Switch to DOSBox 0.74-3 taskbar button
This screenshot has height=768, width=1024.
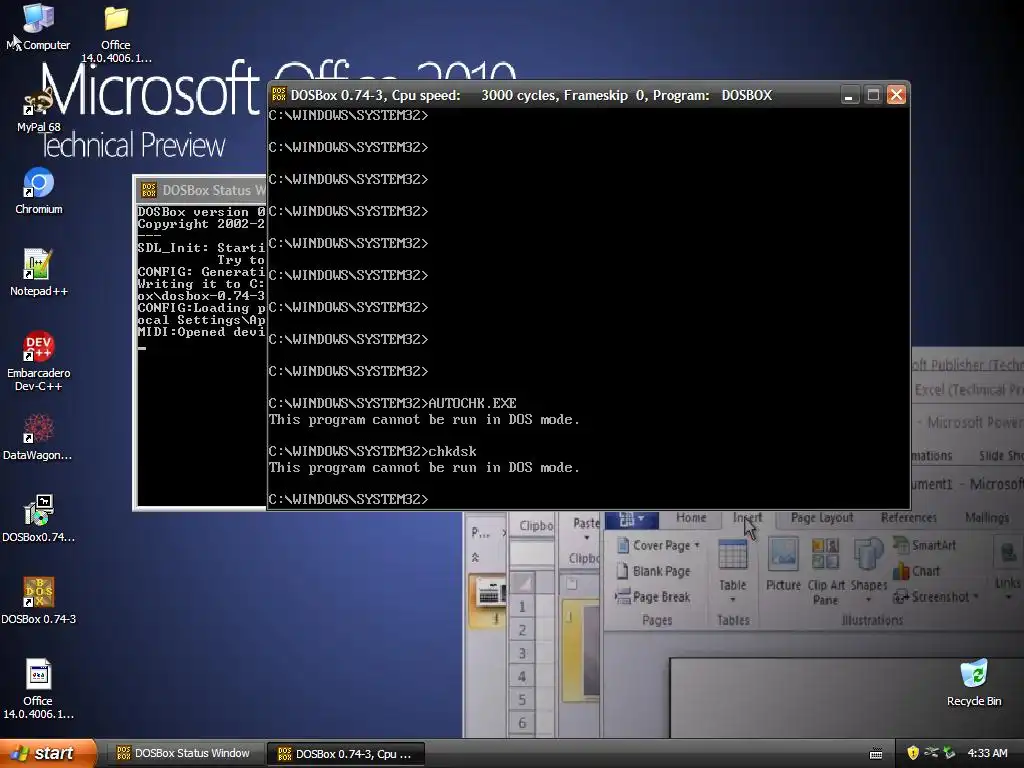tap(345, 754)
